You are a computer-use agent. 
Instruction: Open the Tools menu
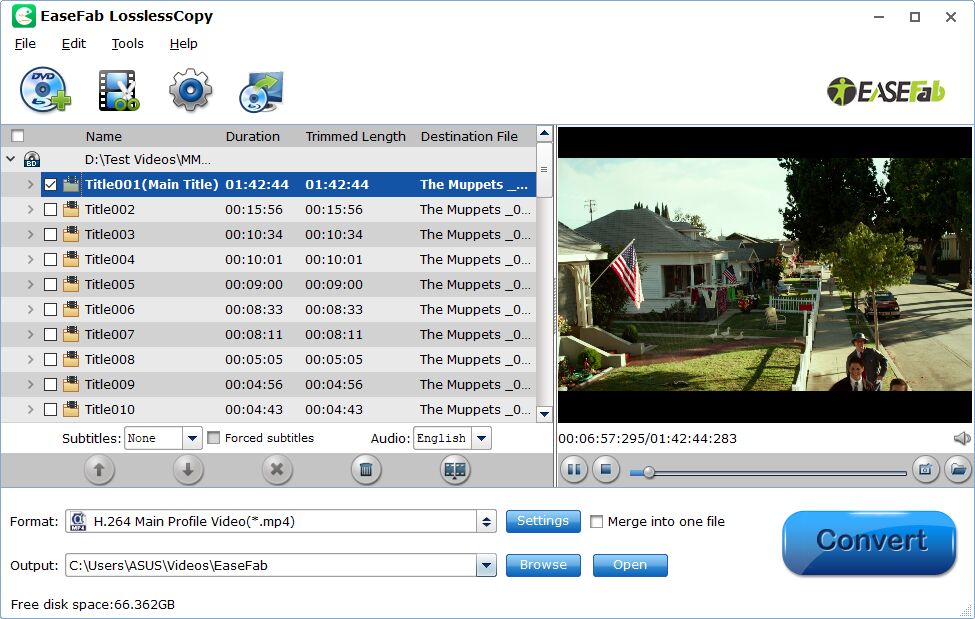click(x=127, y=44)
